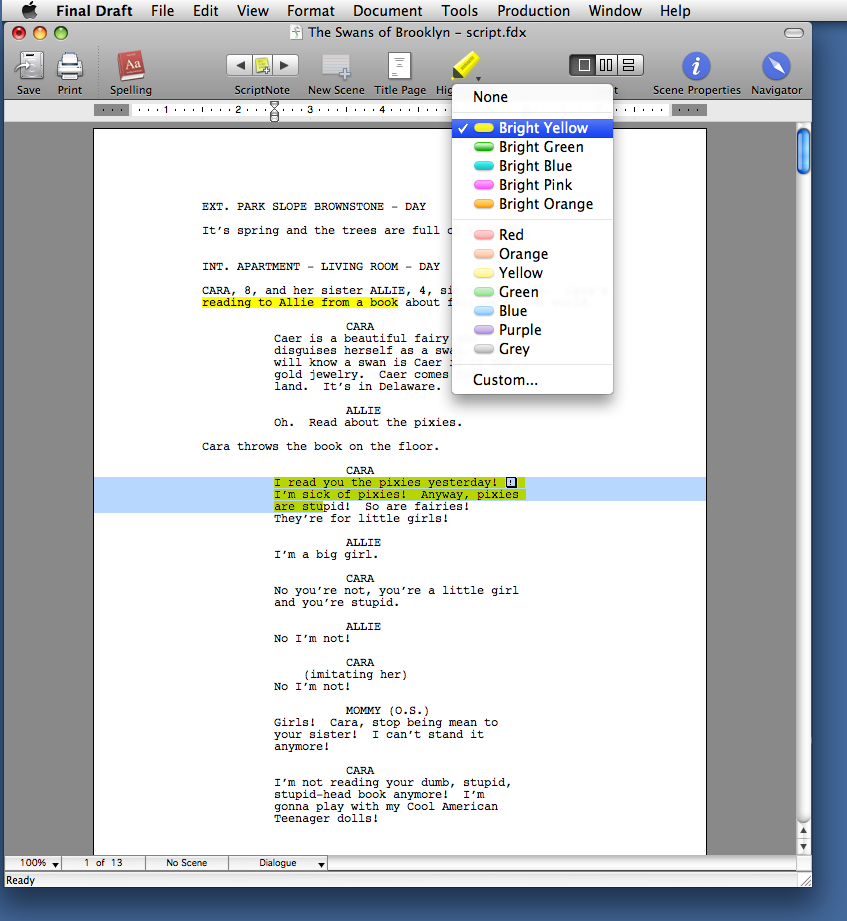The image size is (847, 921).
Task: Click the script document icon in title bar
Action: [297, 32]
